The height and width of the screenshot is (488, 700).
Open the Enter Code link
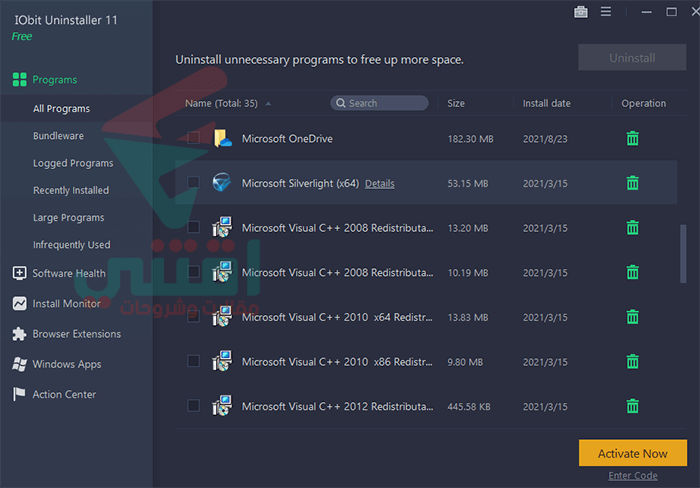633,476
